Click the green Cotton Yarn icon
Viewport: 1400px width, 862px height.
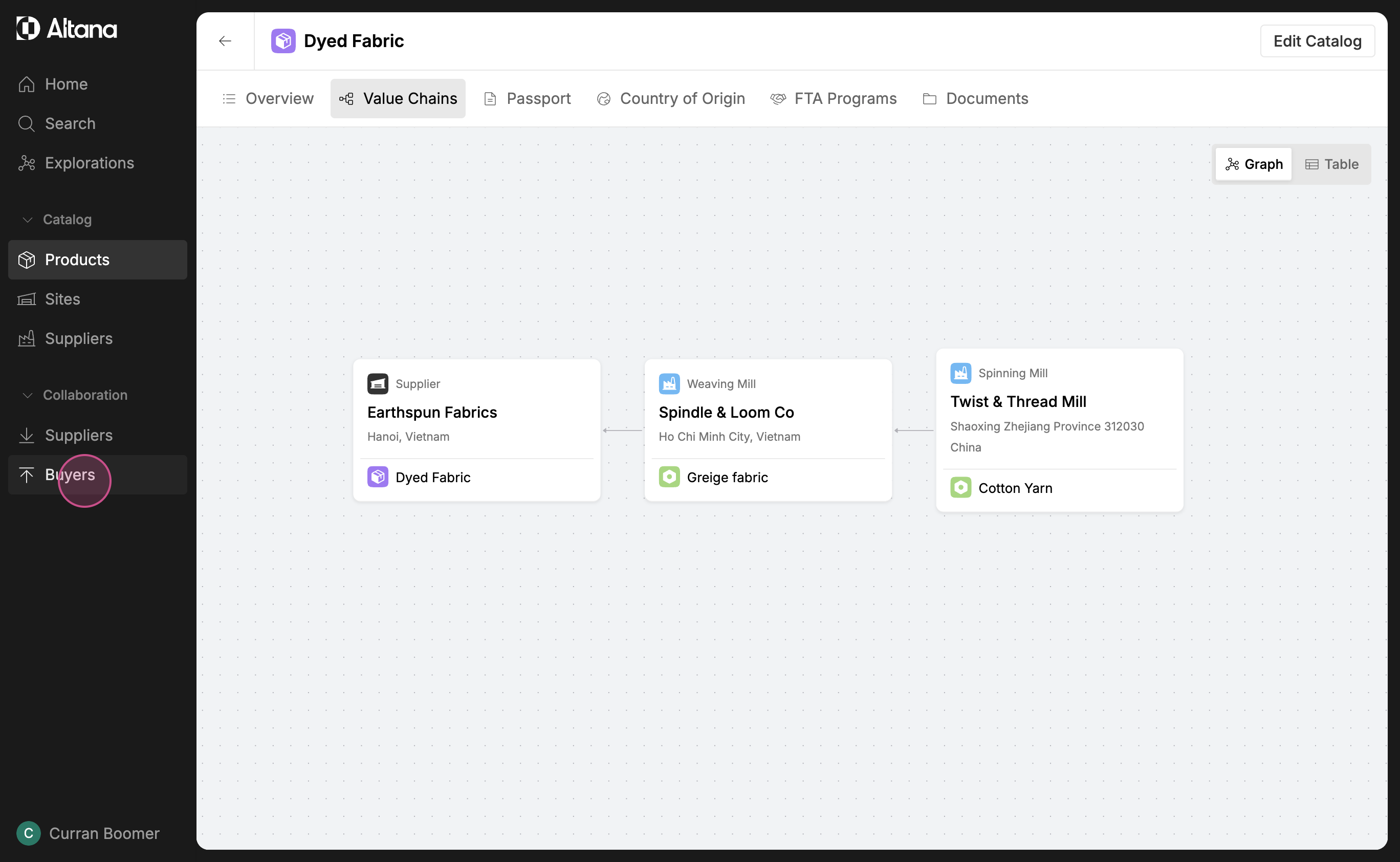960,488
